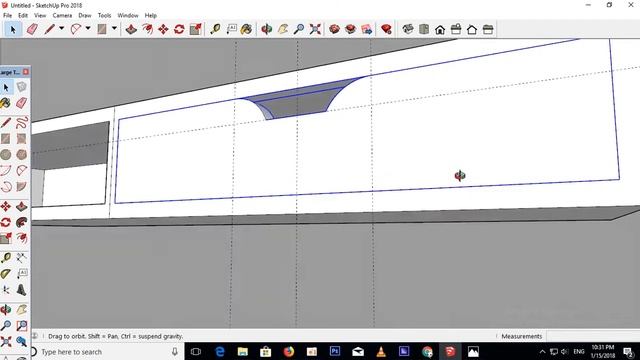Open the Tools menu
The width and height of the screenshot is (640, 360).
104,16
